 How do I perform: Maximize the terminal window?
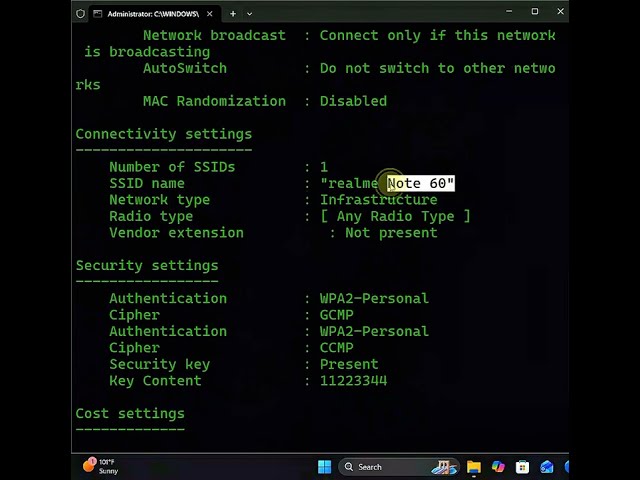point(535,12)
